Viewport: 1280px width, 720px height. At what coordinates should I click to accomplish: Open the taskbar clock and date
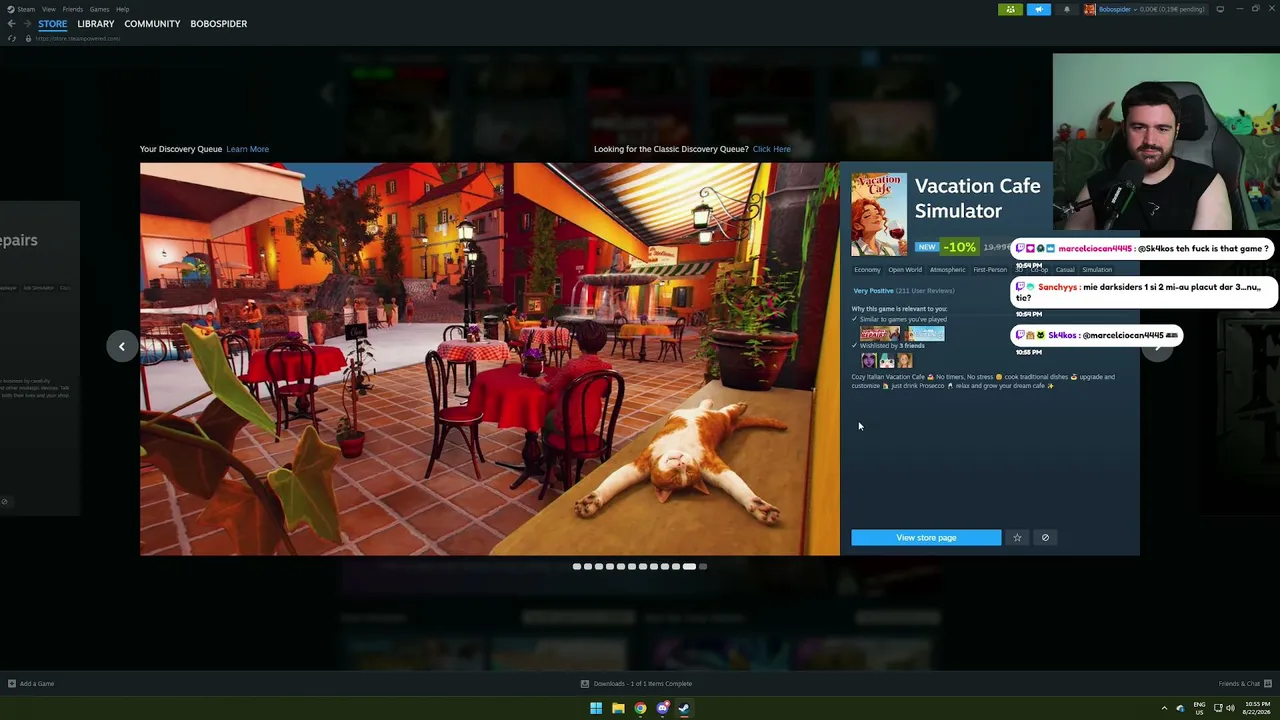point(1257,708)
